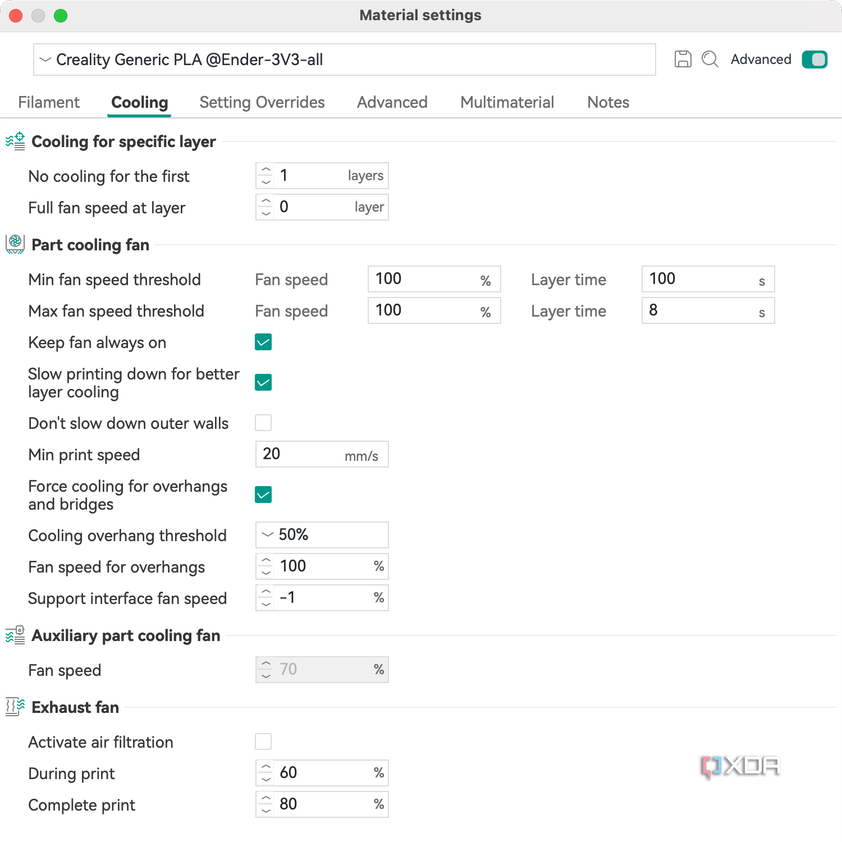The image size is (842, 842).
Task: Open the Multimaterial tab
Action: (507, 102)
